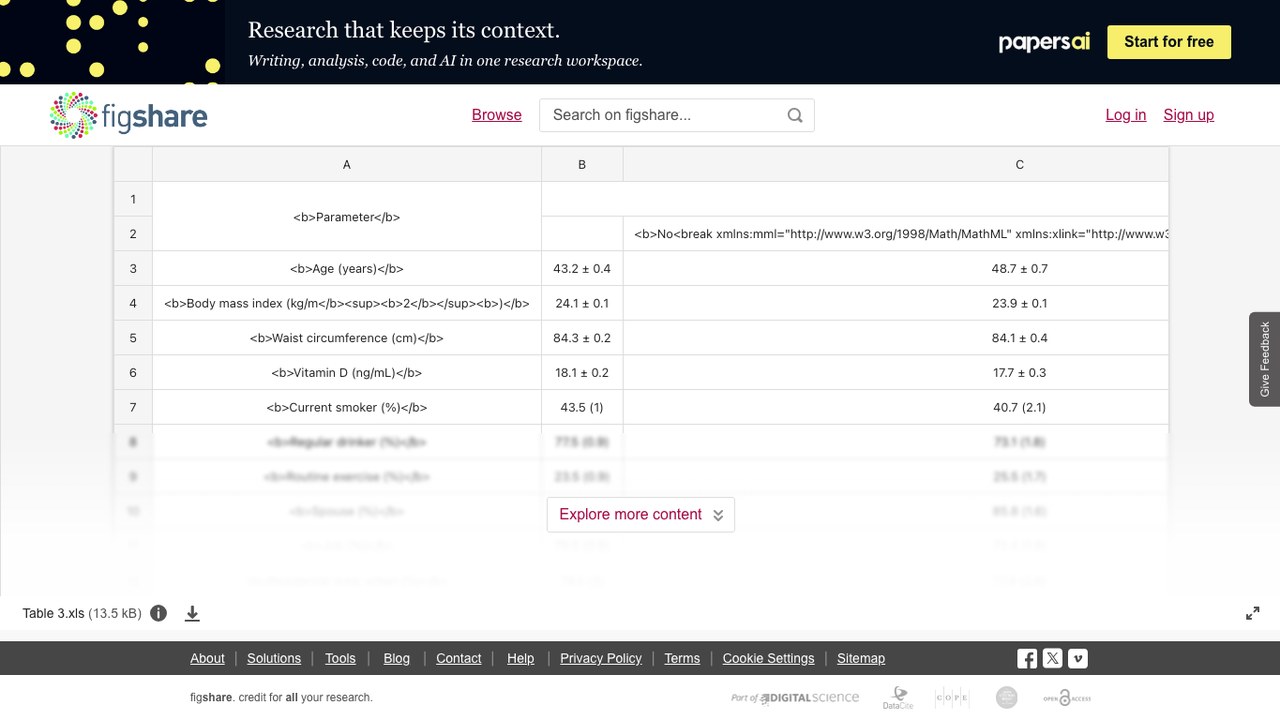Click the cell containing 18.1 ± 0.2
The height and width of the screenshot is (720, 1280).
click(582, 373)
